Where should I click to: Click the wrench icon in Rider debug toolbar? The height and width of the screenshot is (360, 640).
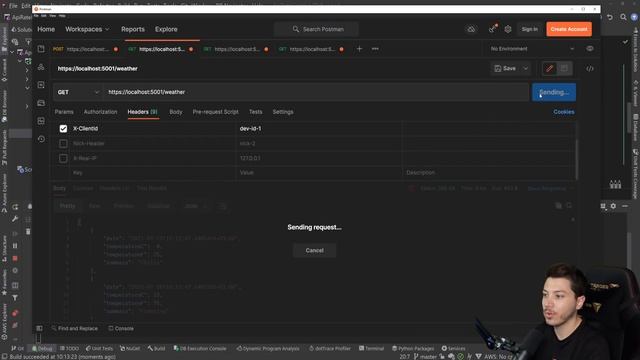pyautogui.click(x=15, y=219)
